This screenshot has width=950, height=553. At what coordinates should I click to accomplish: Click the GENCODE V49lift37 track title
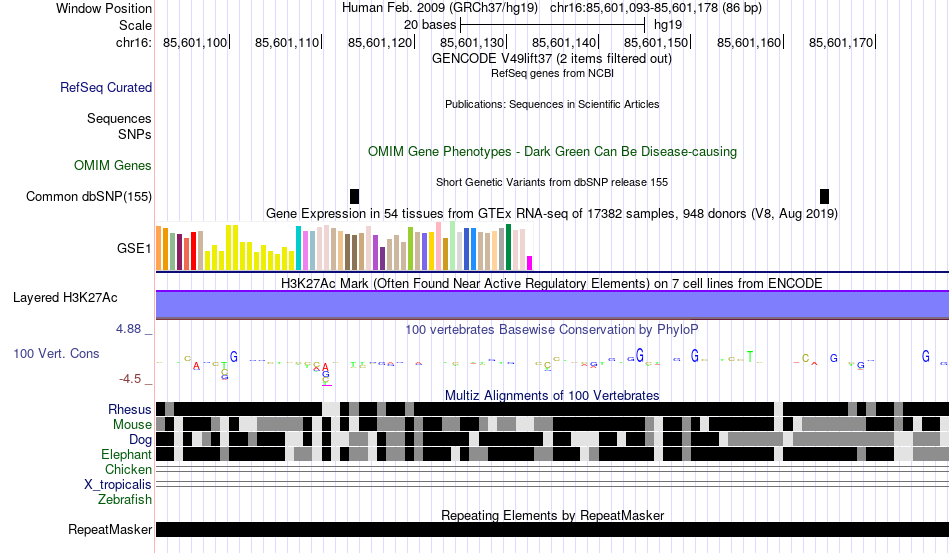pos(552,59)
